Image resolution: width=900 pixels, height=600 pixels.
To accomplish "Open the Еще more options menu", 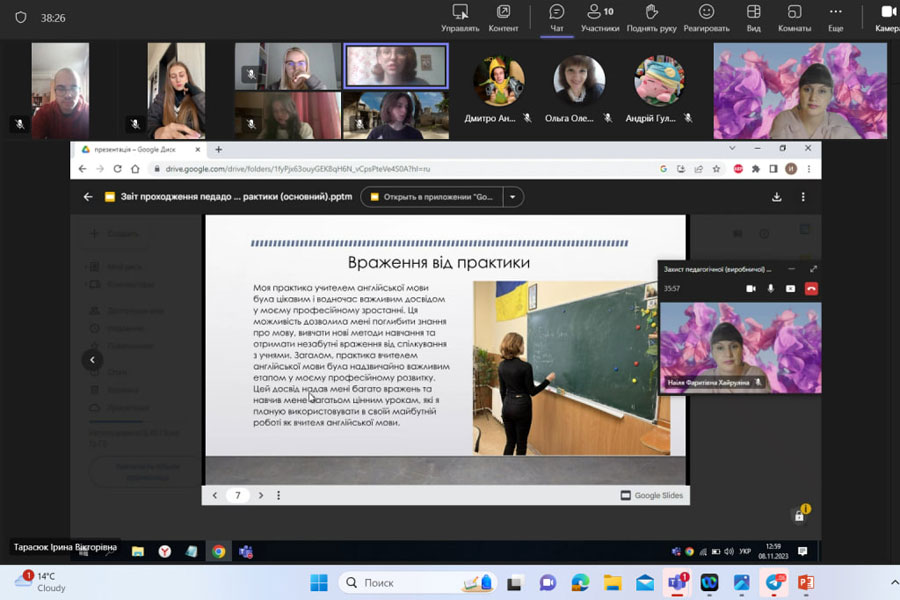I will pyautogui.click(x=836, y=17).
